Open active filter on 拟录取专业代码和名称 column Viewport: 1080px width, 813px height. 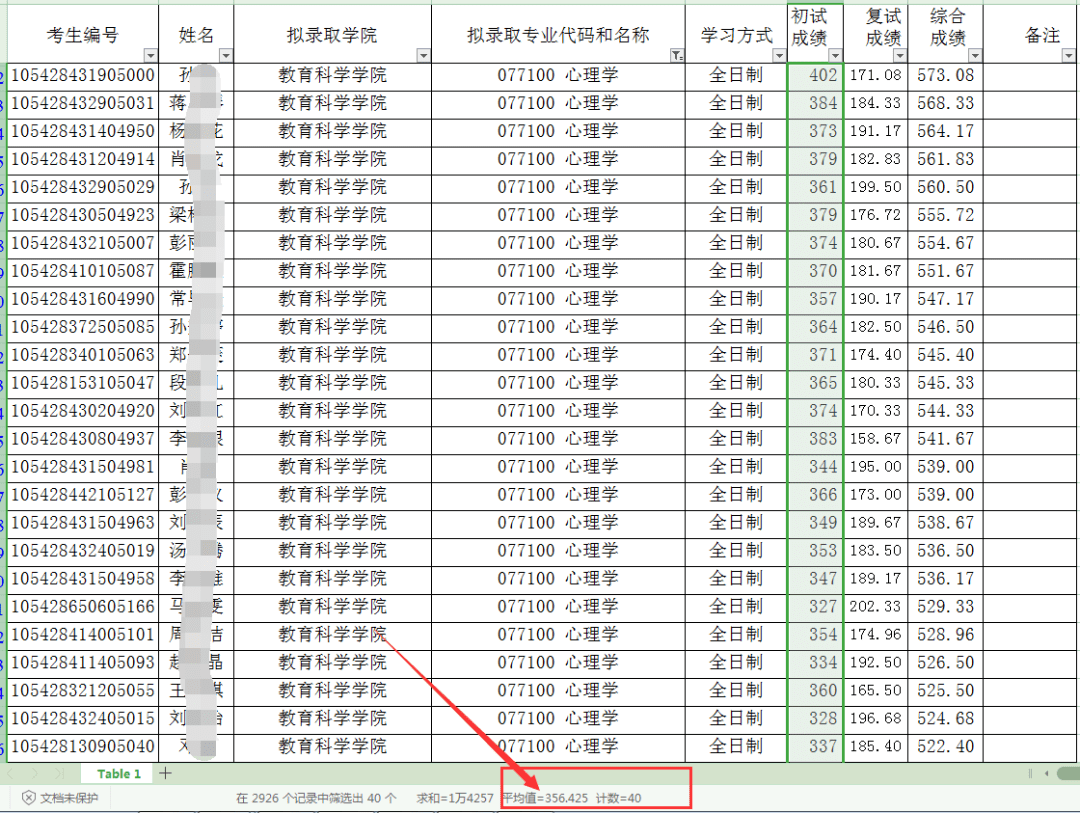677,55
